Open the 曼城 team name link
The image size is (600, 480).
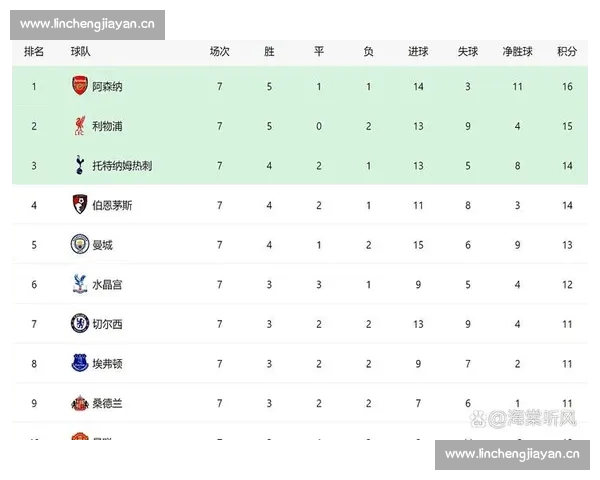(102, 245)
